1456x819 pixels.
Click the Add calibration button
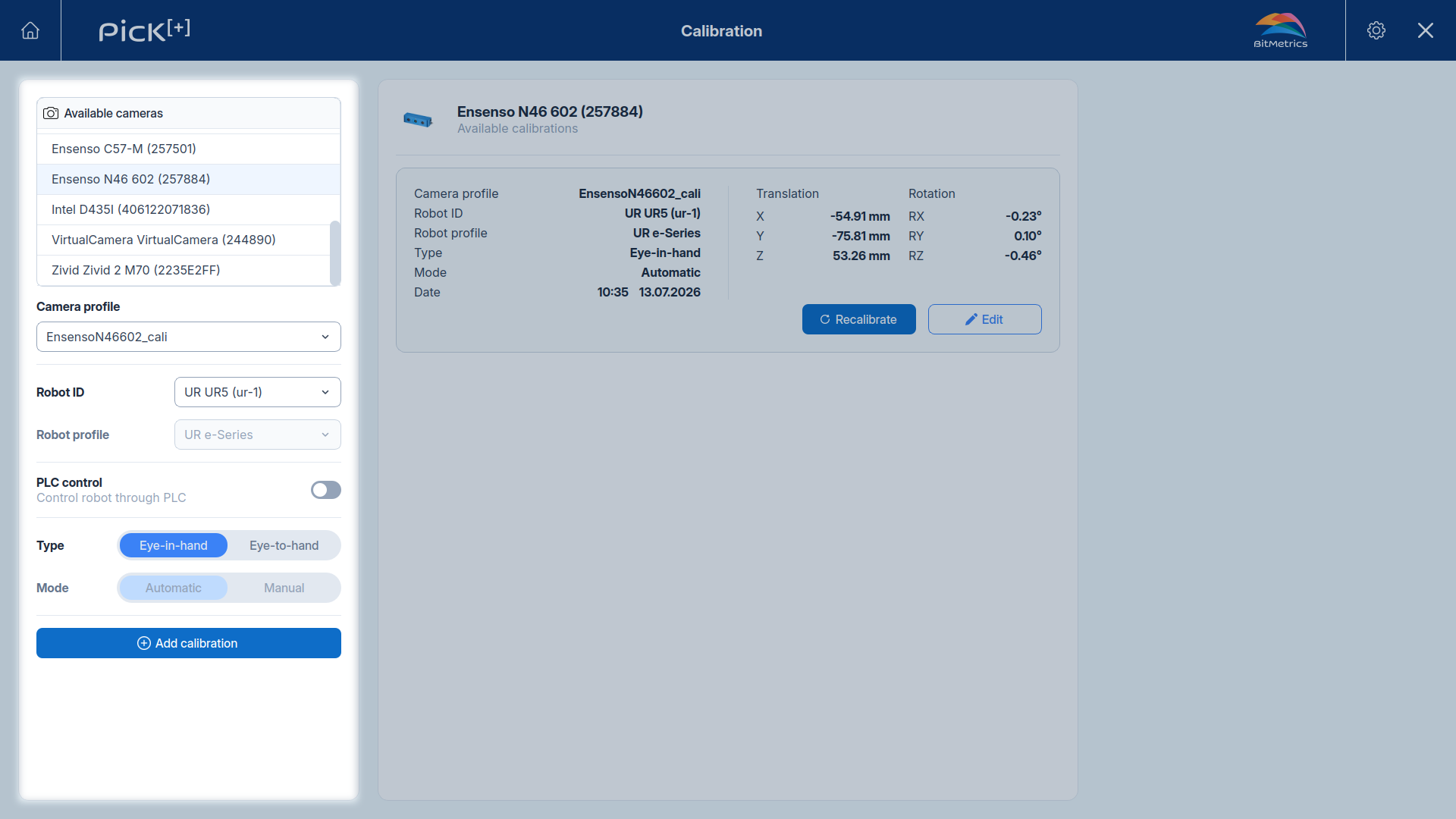[189, 643]
